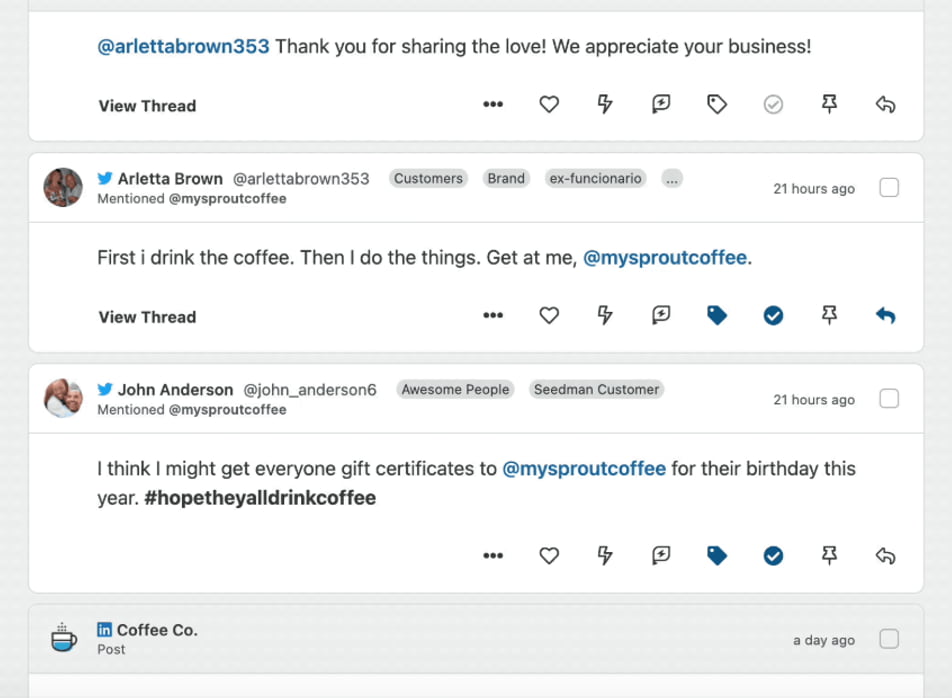This screenshot has height=698, width=952.
Task: Click the Twitter icon beside Arletta Brown's name
Action: click(104, 178)
